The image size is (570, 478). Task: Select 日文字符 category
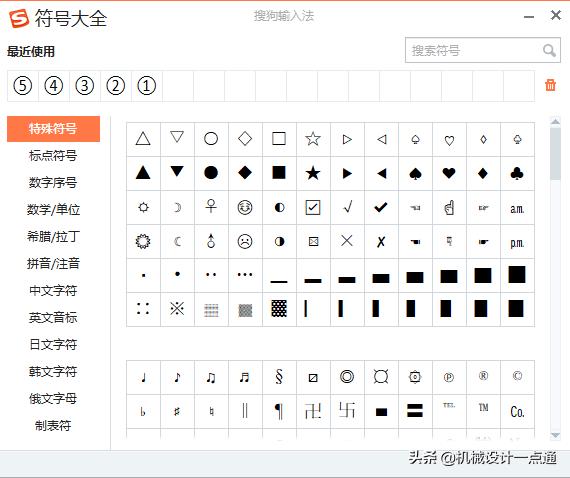point(53,344)
